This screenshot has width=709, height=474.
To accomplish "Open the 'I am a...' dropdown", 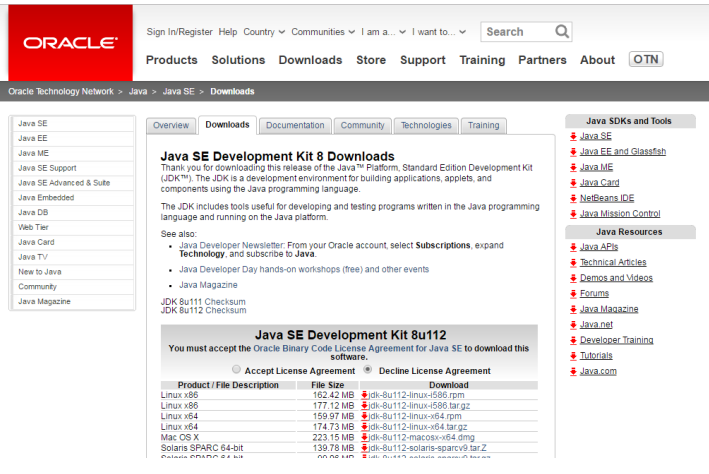I will pos(383,32).
